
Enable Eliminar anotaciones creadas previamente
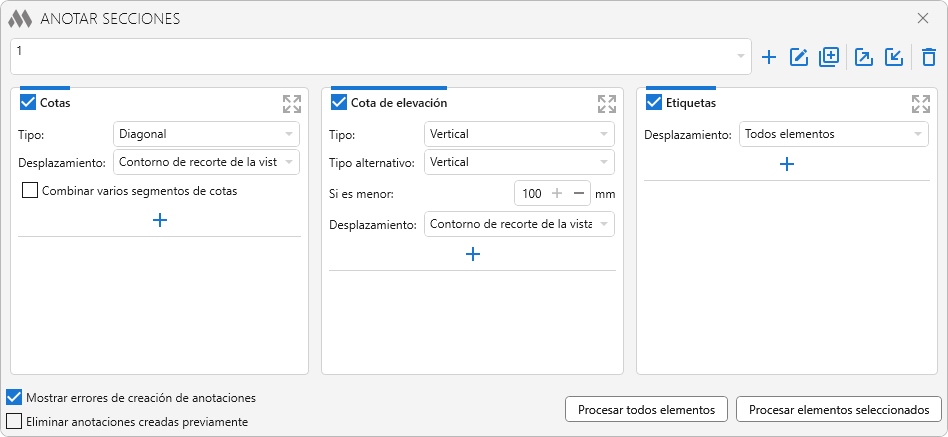click(14, 421)
